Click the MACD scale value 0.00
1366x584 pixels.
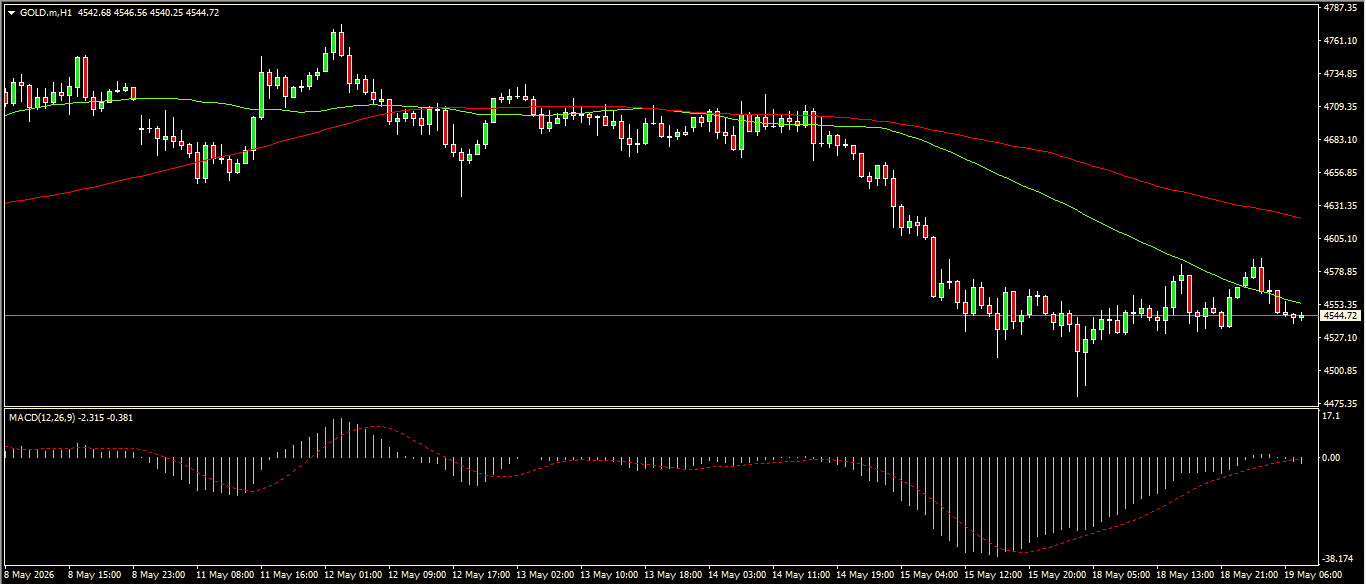[x=1332, y=458]
